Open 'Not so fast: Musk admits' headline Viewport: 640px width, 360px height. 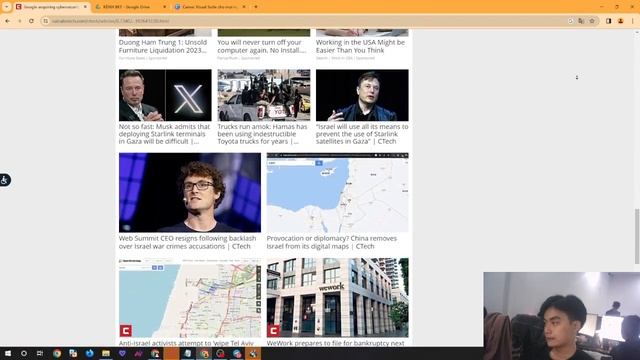pos(165,134)
